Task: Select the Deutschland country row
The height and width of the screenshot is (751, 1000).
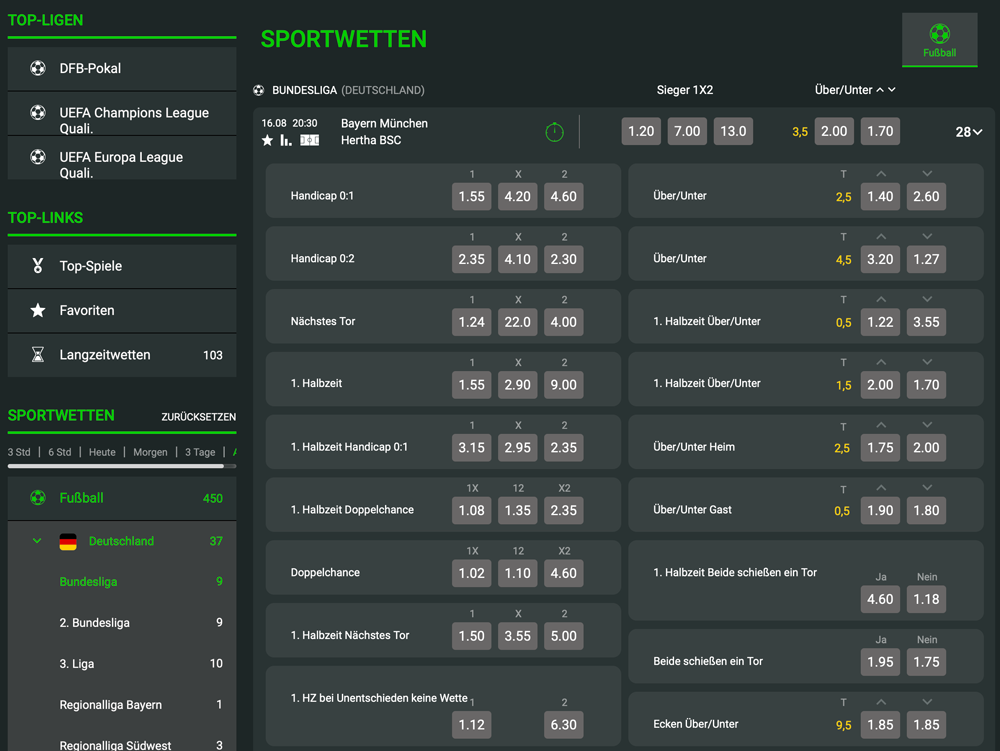Action: click(x=122, y=541)
